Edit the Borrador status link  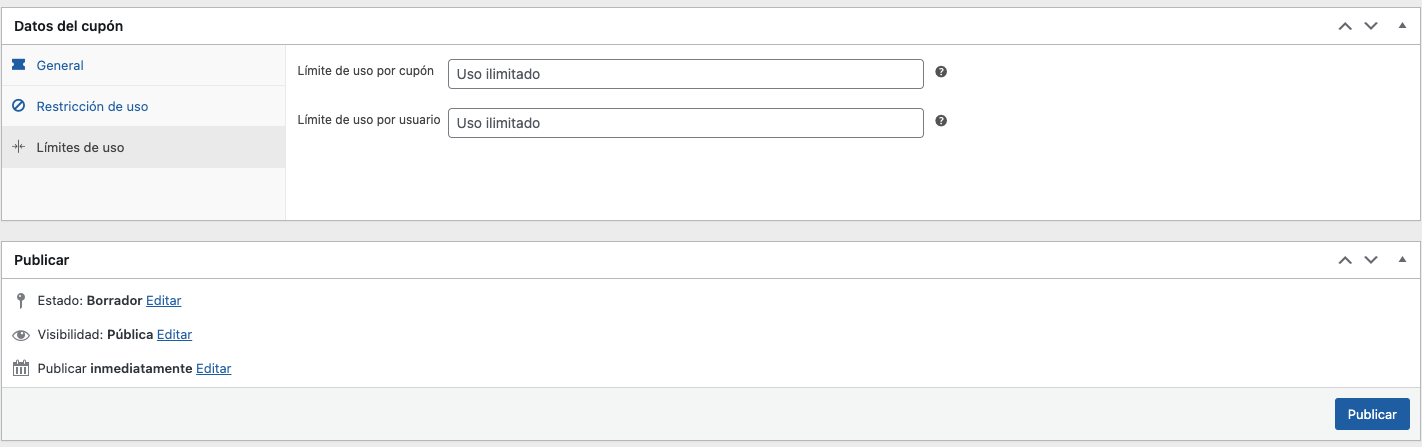[163, 300]
